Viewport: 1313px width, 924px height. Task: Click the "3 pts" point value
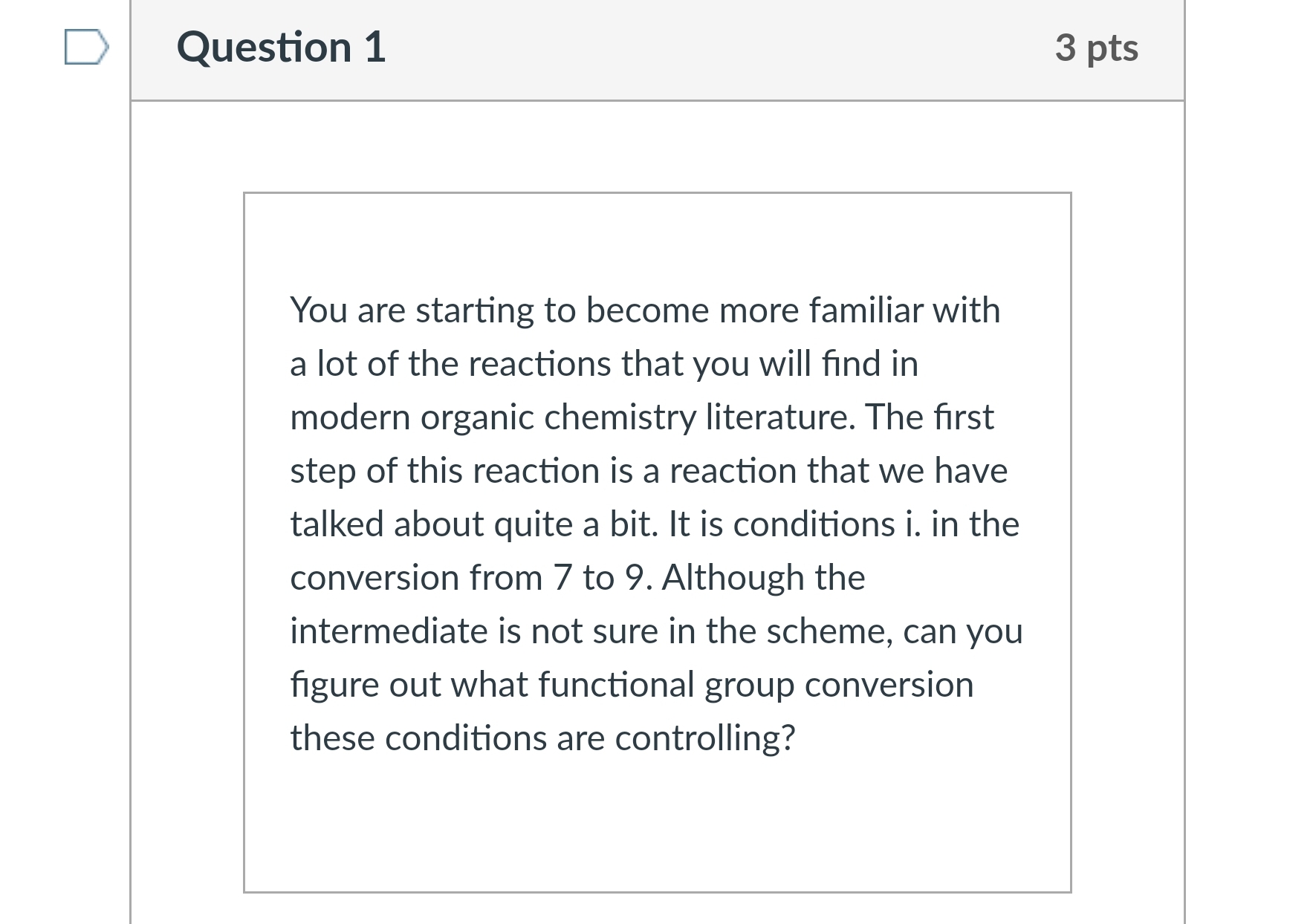tap(1096, 48)
